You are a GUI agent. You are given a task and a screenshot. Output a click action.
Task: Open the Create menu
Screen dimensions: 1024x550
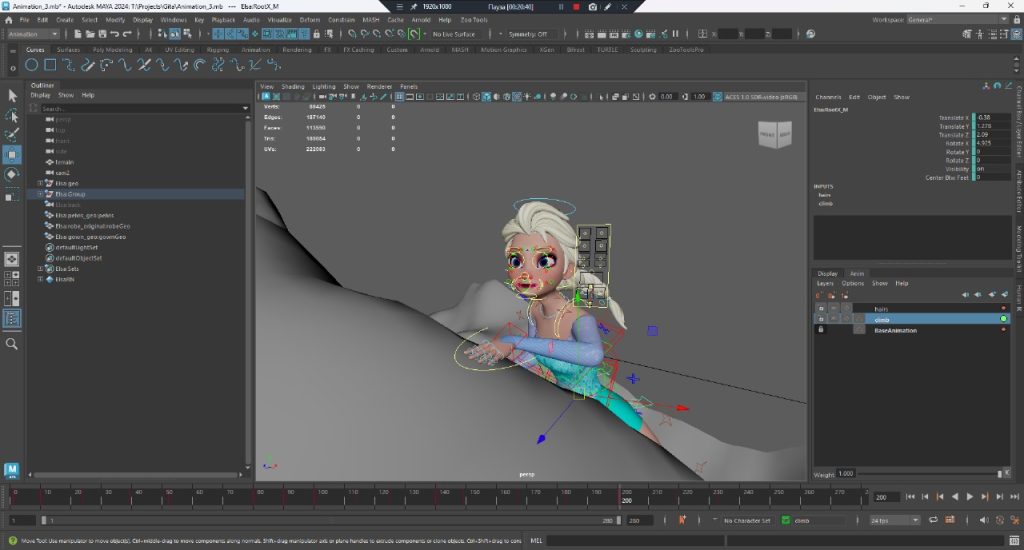(65, 20)
